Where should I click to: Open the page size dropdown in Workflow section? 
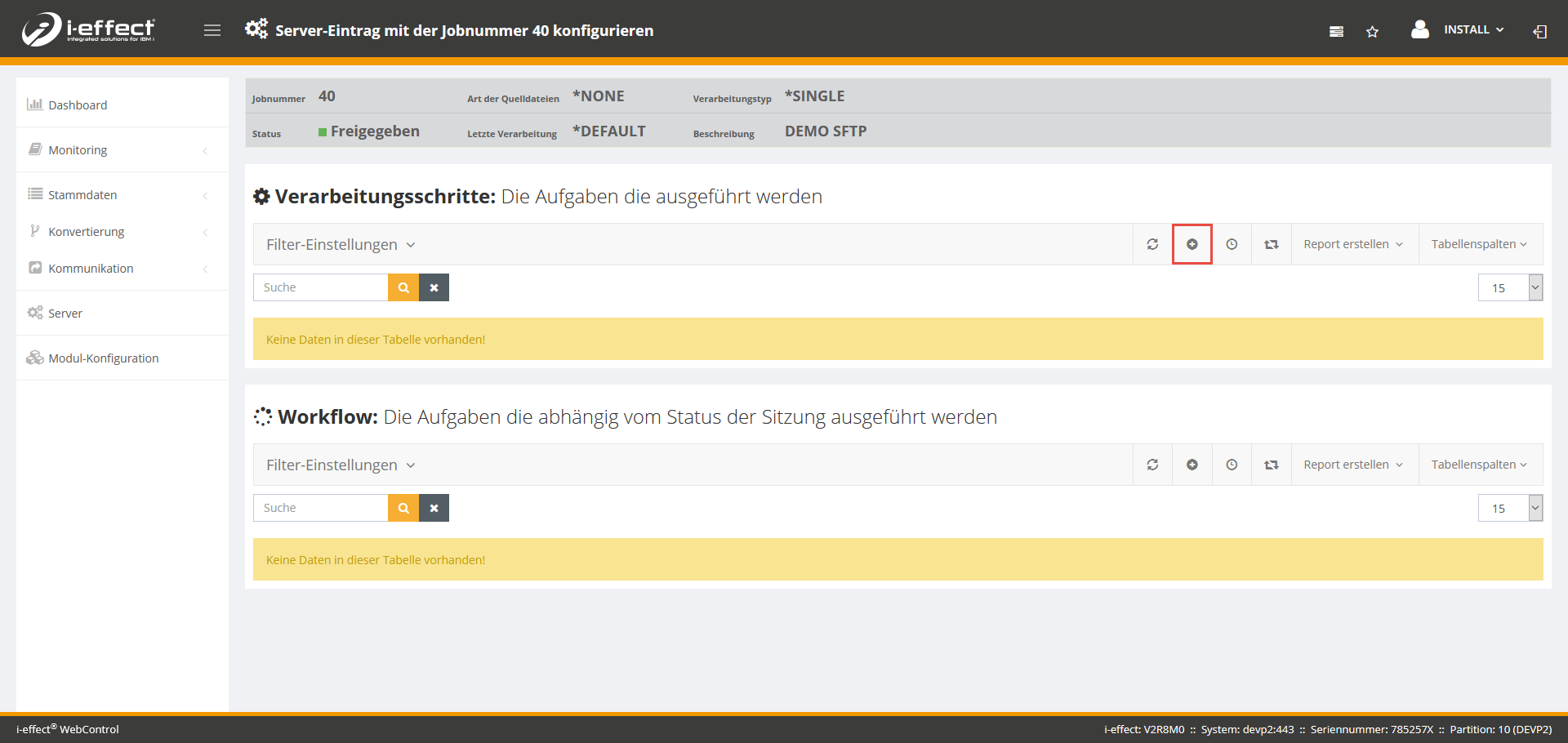pos(1509,508)
